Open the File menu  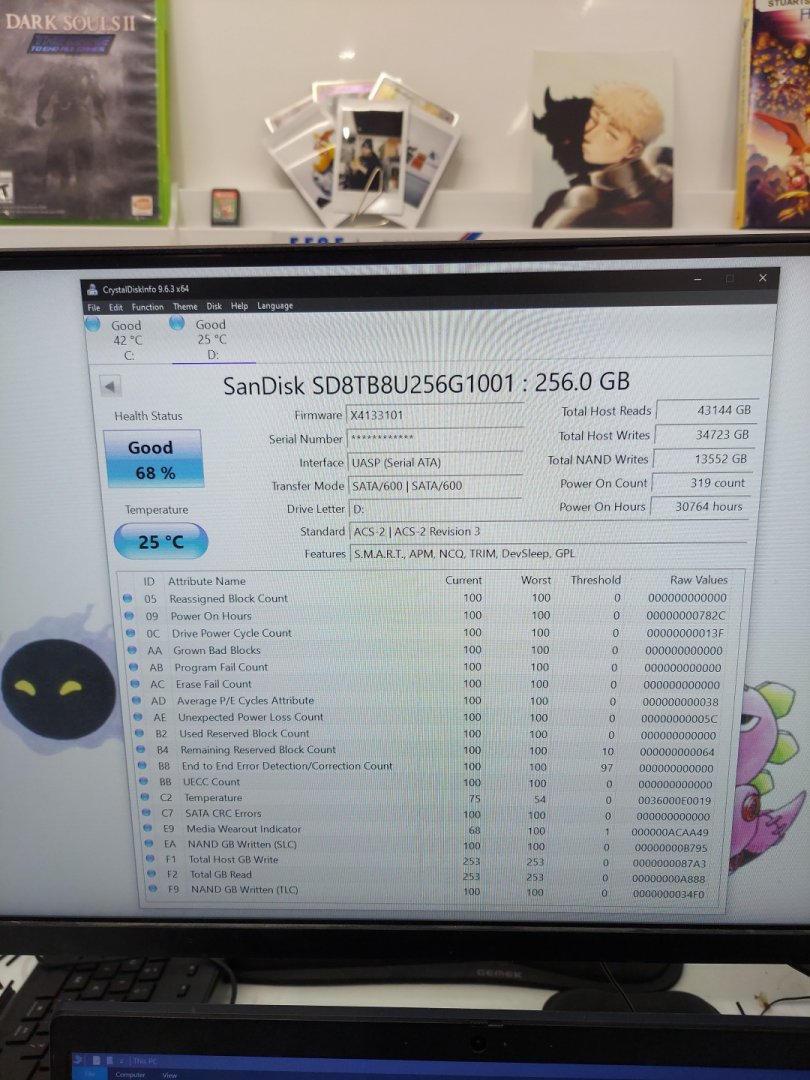[94, 307]
